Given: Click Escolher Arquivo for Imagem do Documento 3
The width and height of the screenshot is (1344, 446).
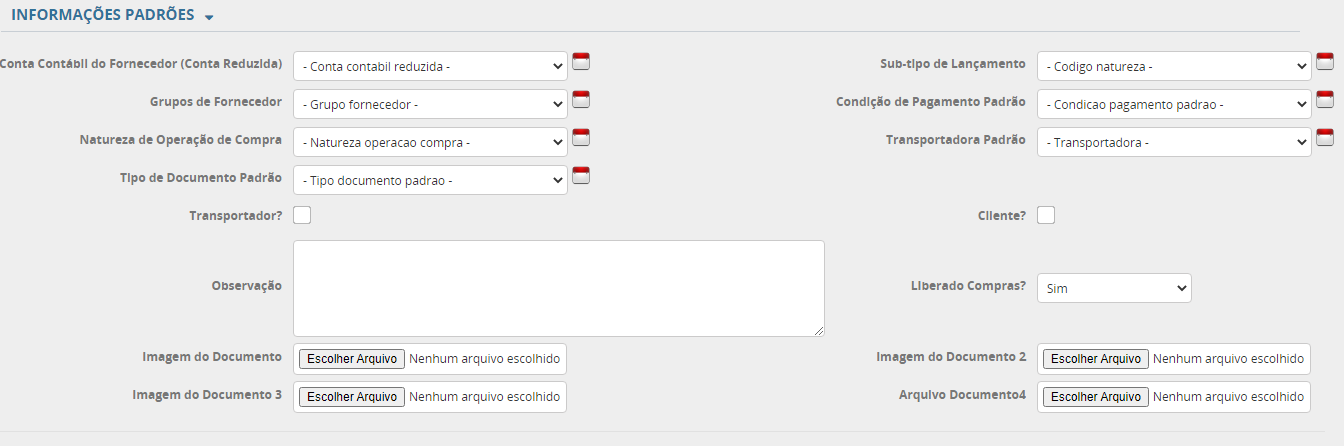Looking at the screenshot, I should (352, 397).
